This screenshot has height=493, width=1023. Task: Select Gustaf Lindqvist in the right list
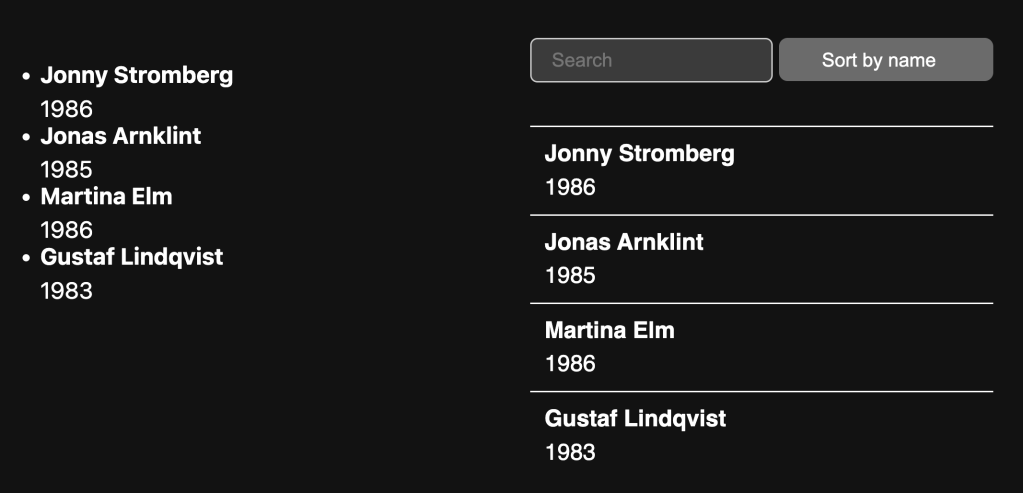(635, 418)
